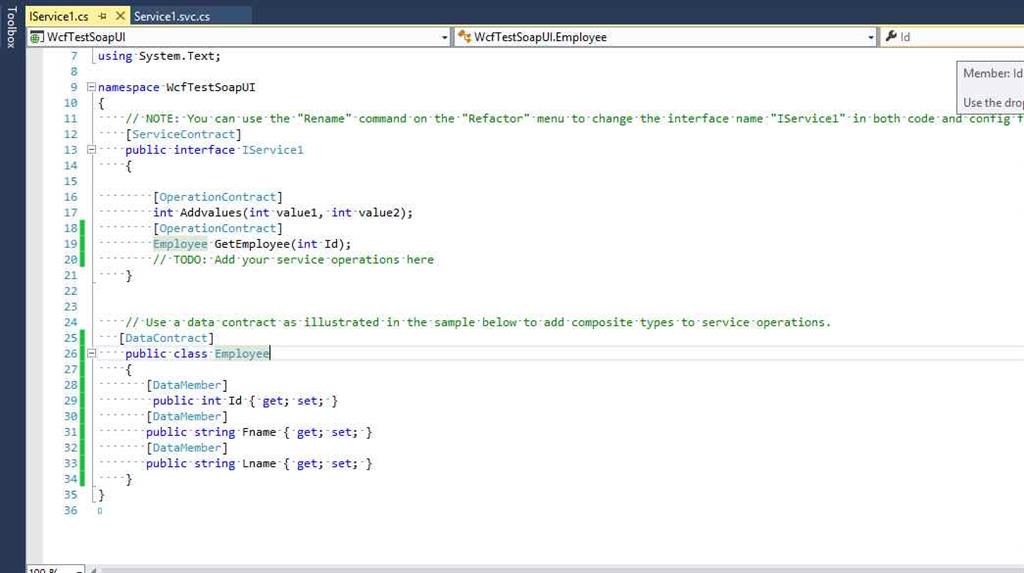Click the highlighted Employee return type on line 19

pyautogui.click(x=180, y=244)
